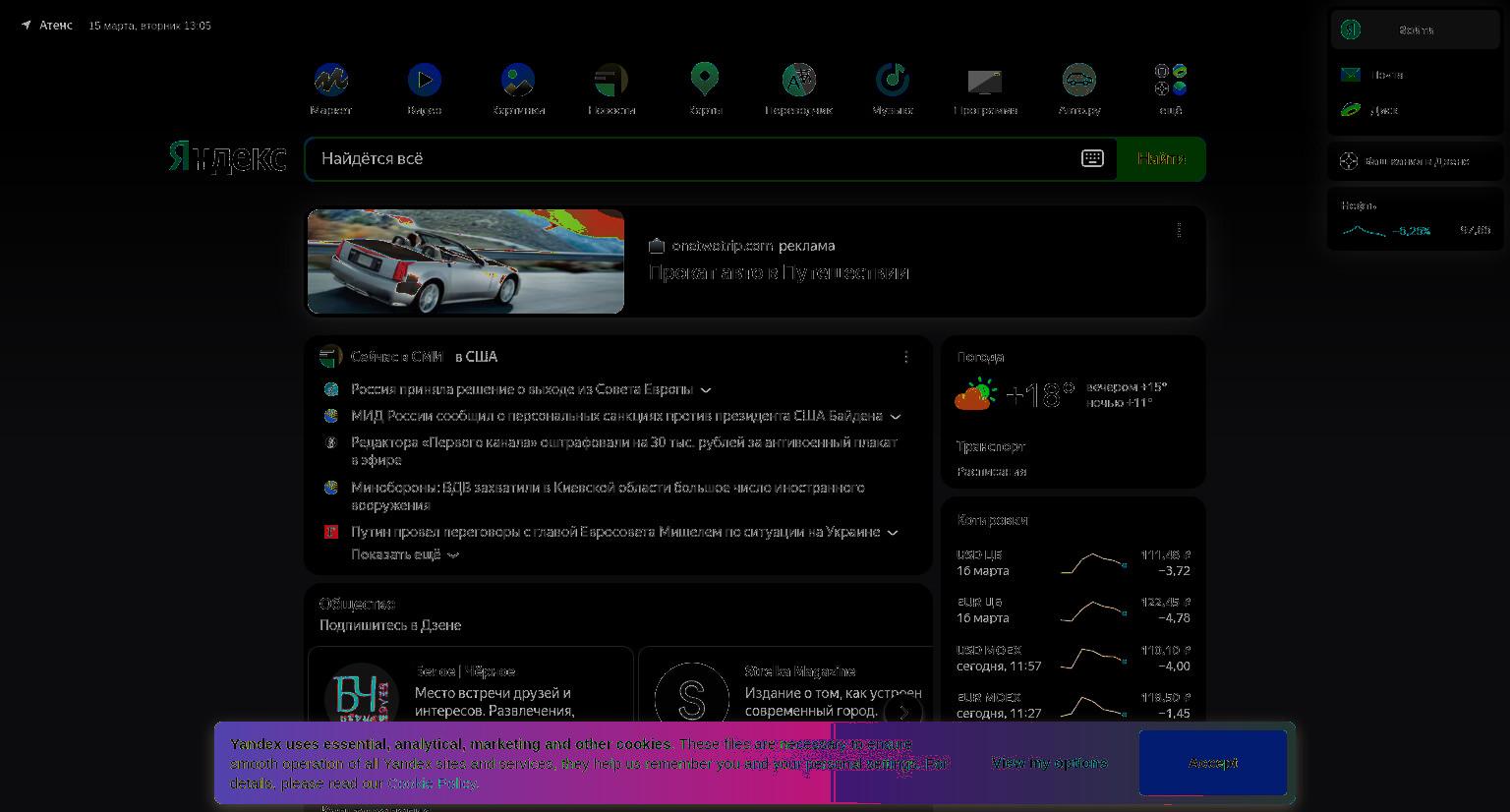1510x812 pixels.
Task: Click the next arrow on Дзен channel carousel
Action: tap(902, 712)
